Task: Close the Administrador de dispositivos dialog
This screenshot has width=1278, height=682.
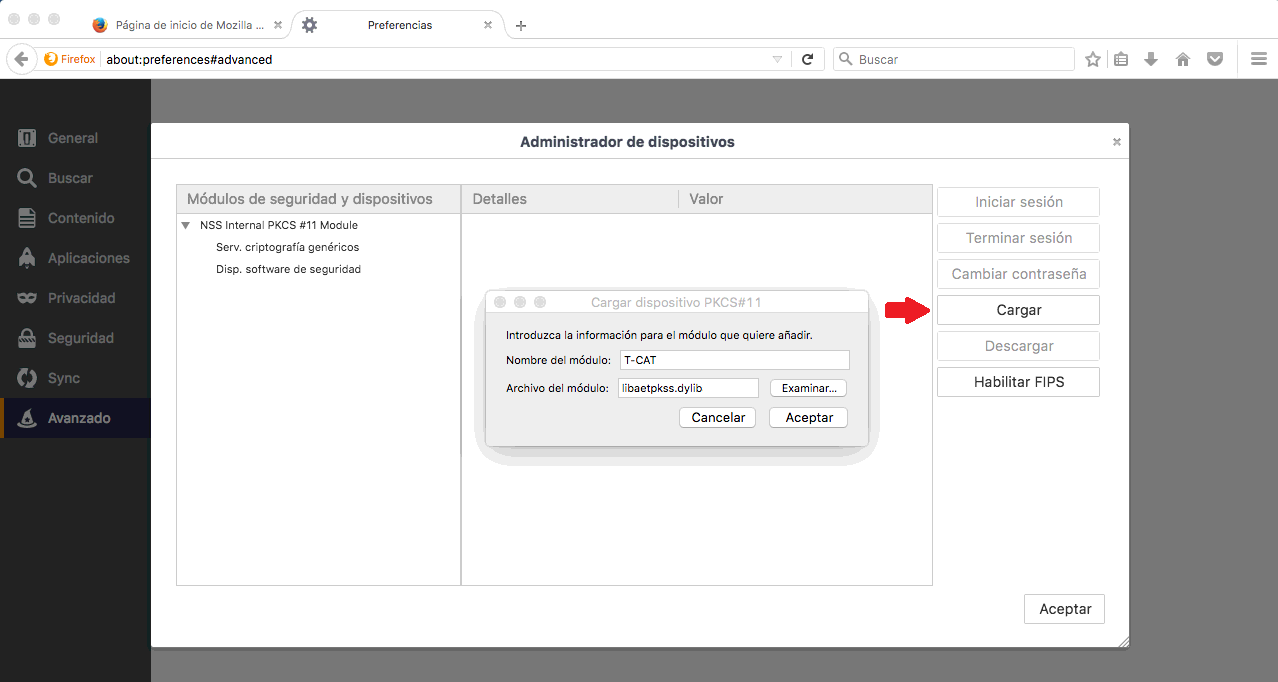Action: (x=1116, y=142)
